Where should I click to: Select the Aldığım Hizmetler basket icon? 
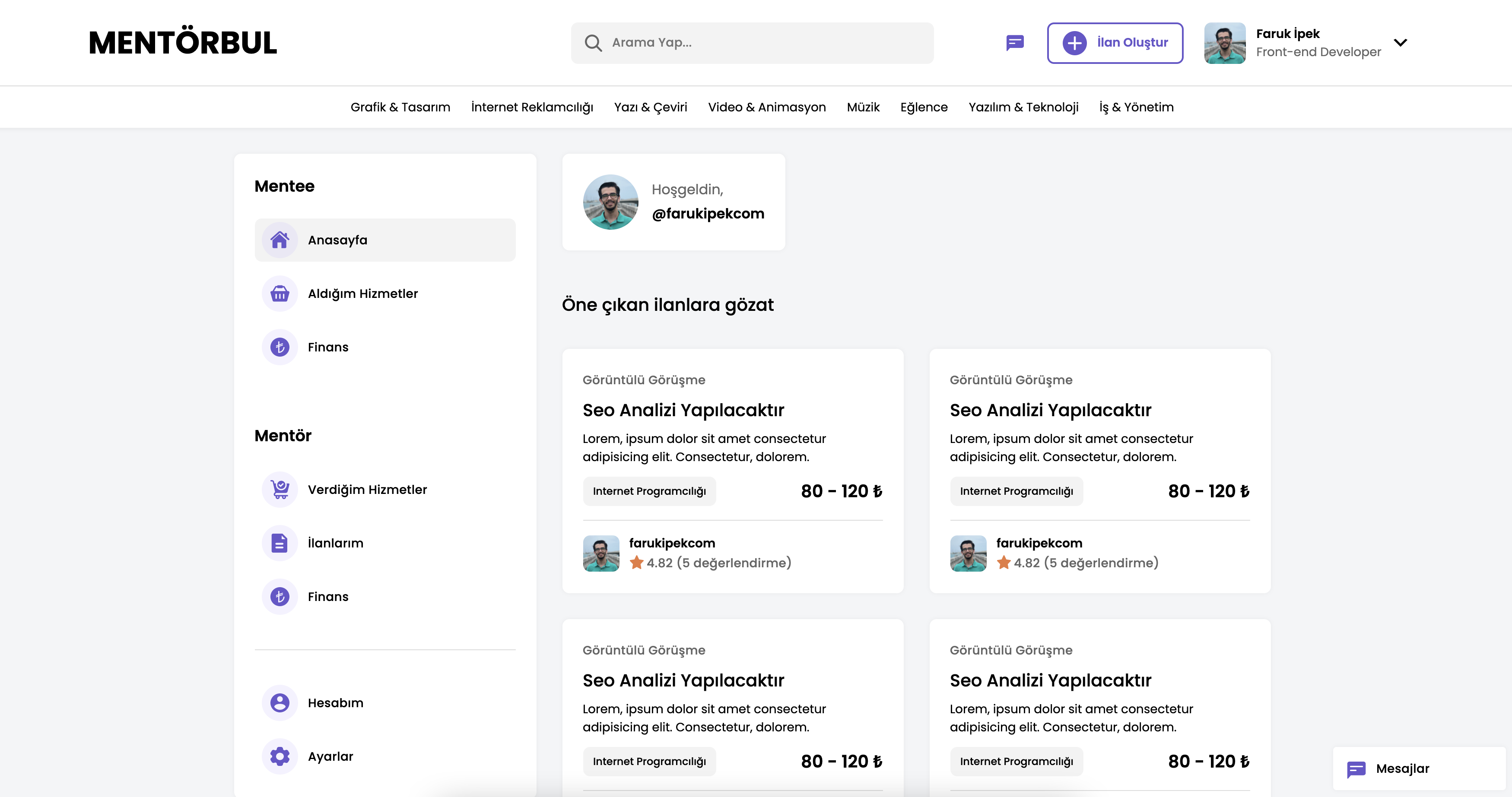[280, 293]
